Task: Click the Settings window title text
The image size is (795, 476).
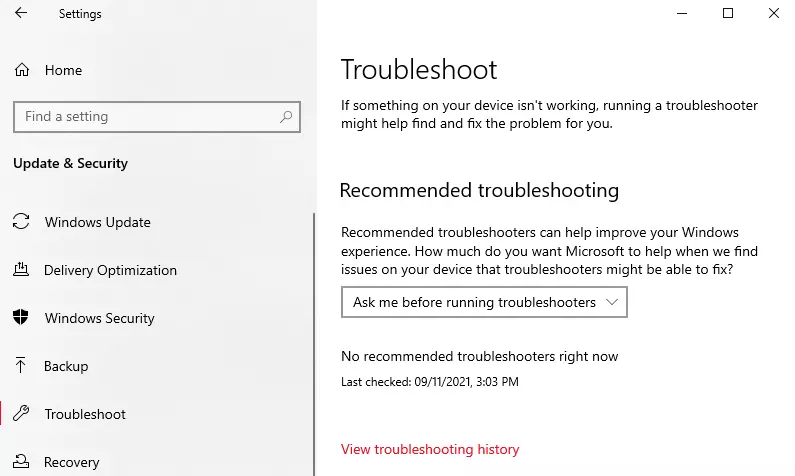Action: pyautogui.click(x=80, y=14)
